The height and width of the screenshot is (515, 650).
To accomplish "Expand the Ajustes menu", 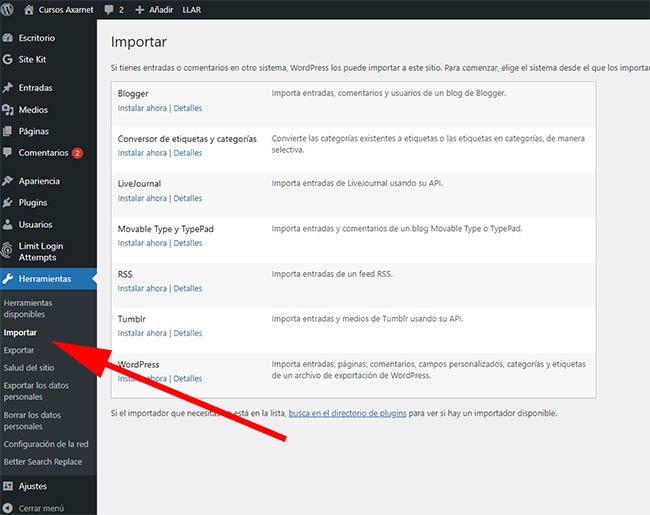I will [x=32, y=486].
